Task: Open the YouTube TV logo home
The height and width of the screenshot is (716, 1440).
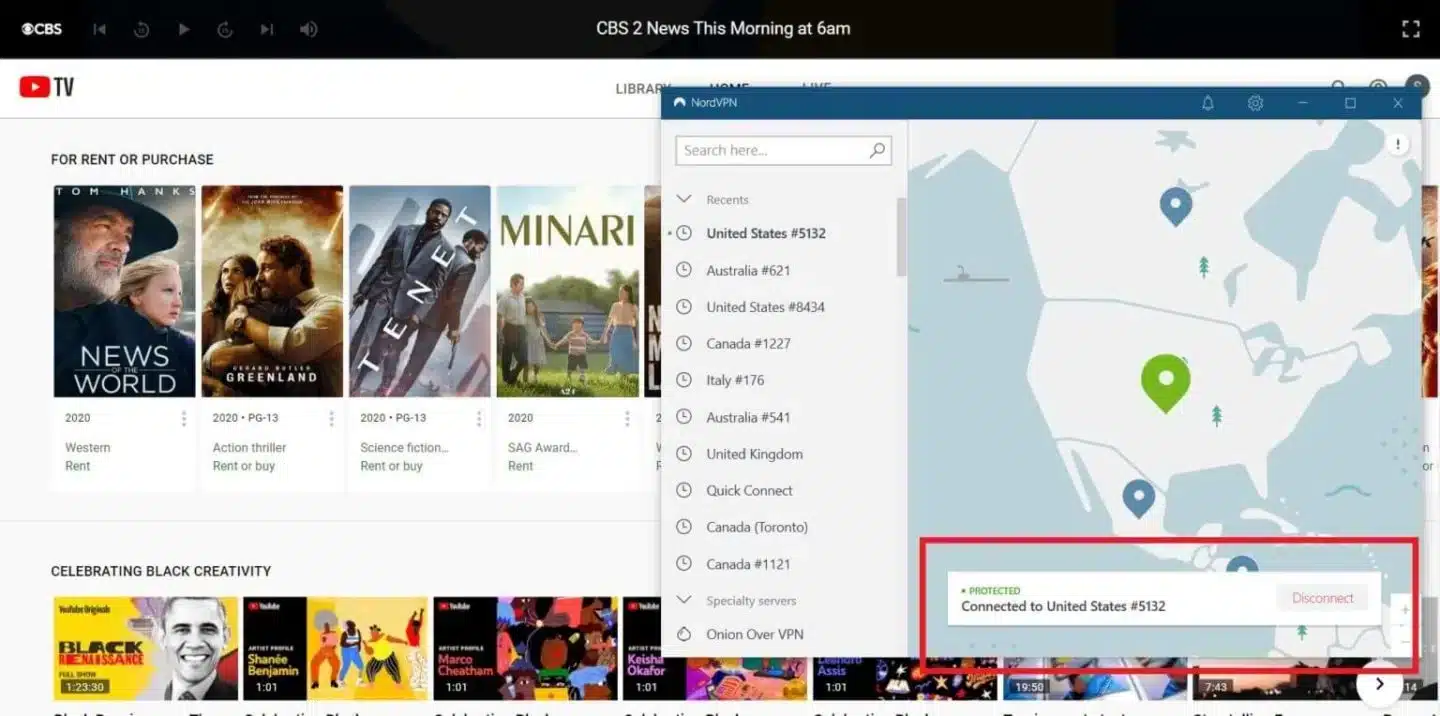Action: click(x=47, y=87)
